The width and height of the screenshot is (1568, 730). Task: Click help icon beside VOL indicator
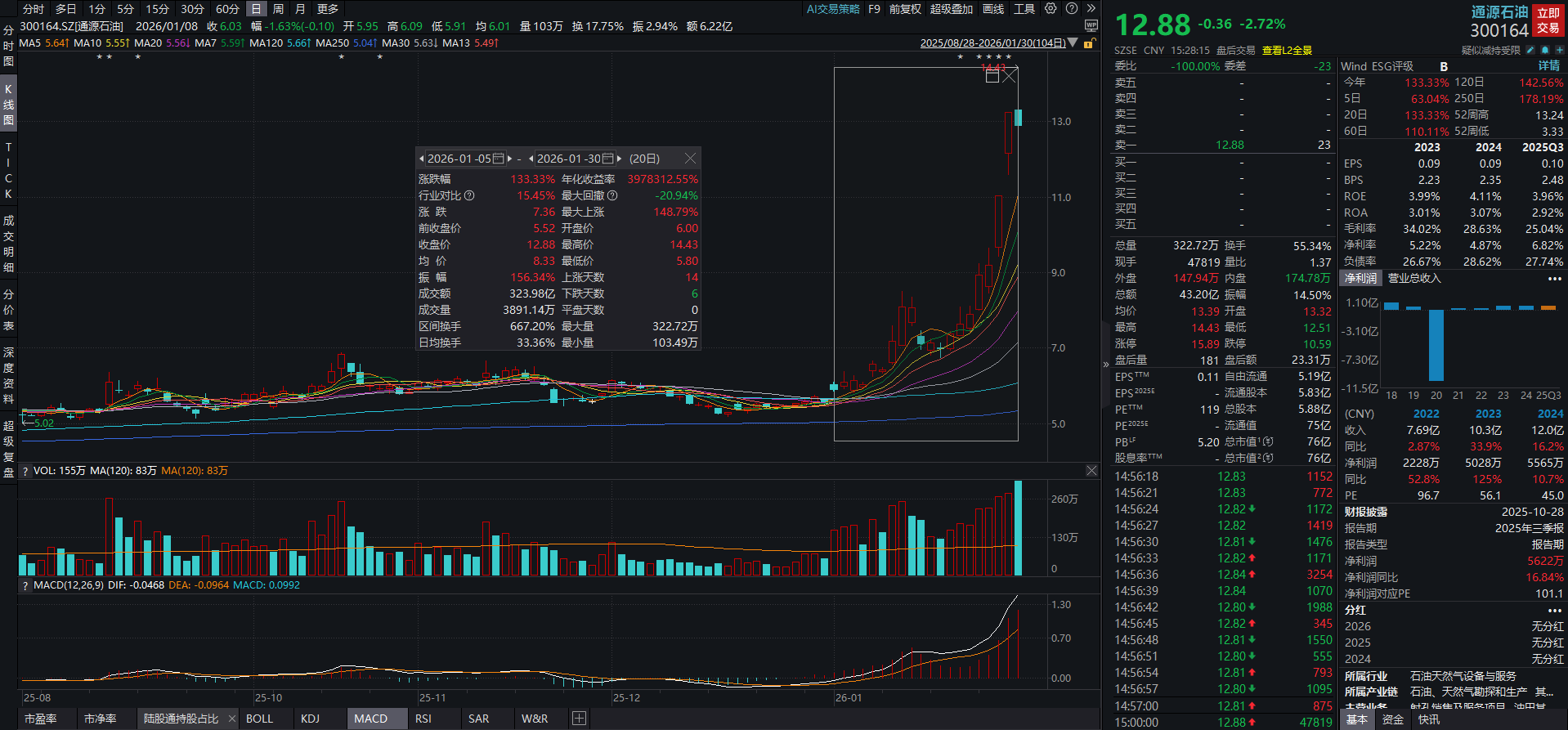tap(25, 471)
